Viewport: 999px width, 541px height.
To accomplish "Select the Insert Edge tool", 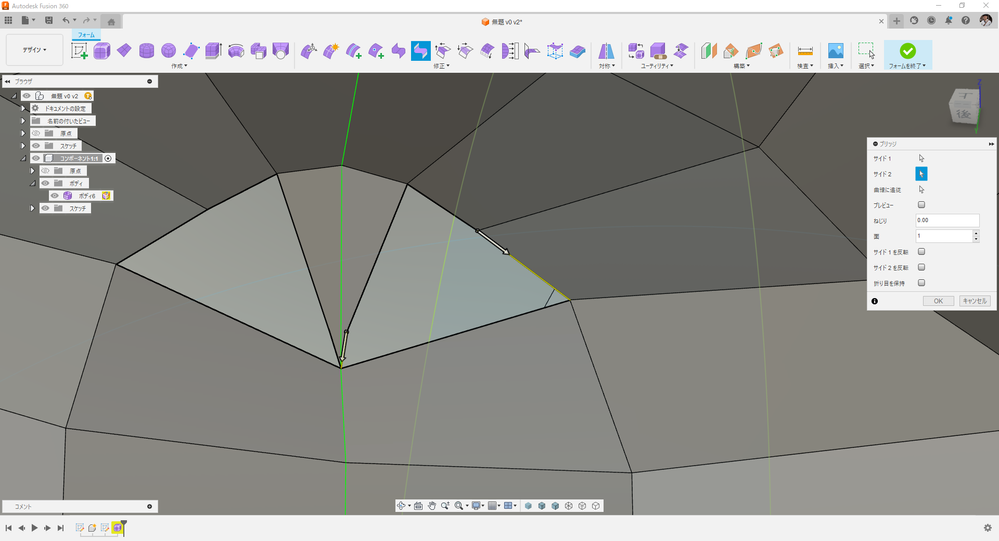I will coord(354,51).
